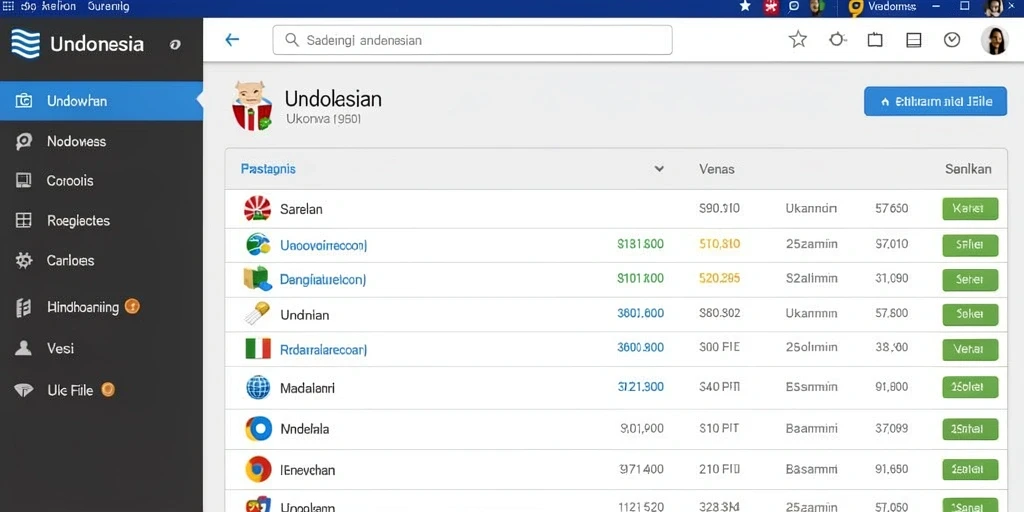Click the Senlkan column header
The height and width of the screenshot is (512, 1024).
pyautogui.click(x=968, y=169)
